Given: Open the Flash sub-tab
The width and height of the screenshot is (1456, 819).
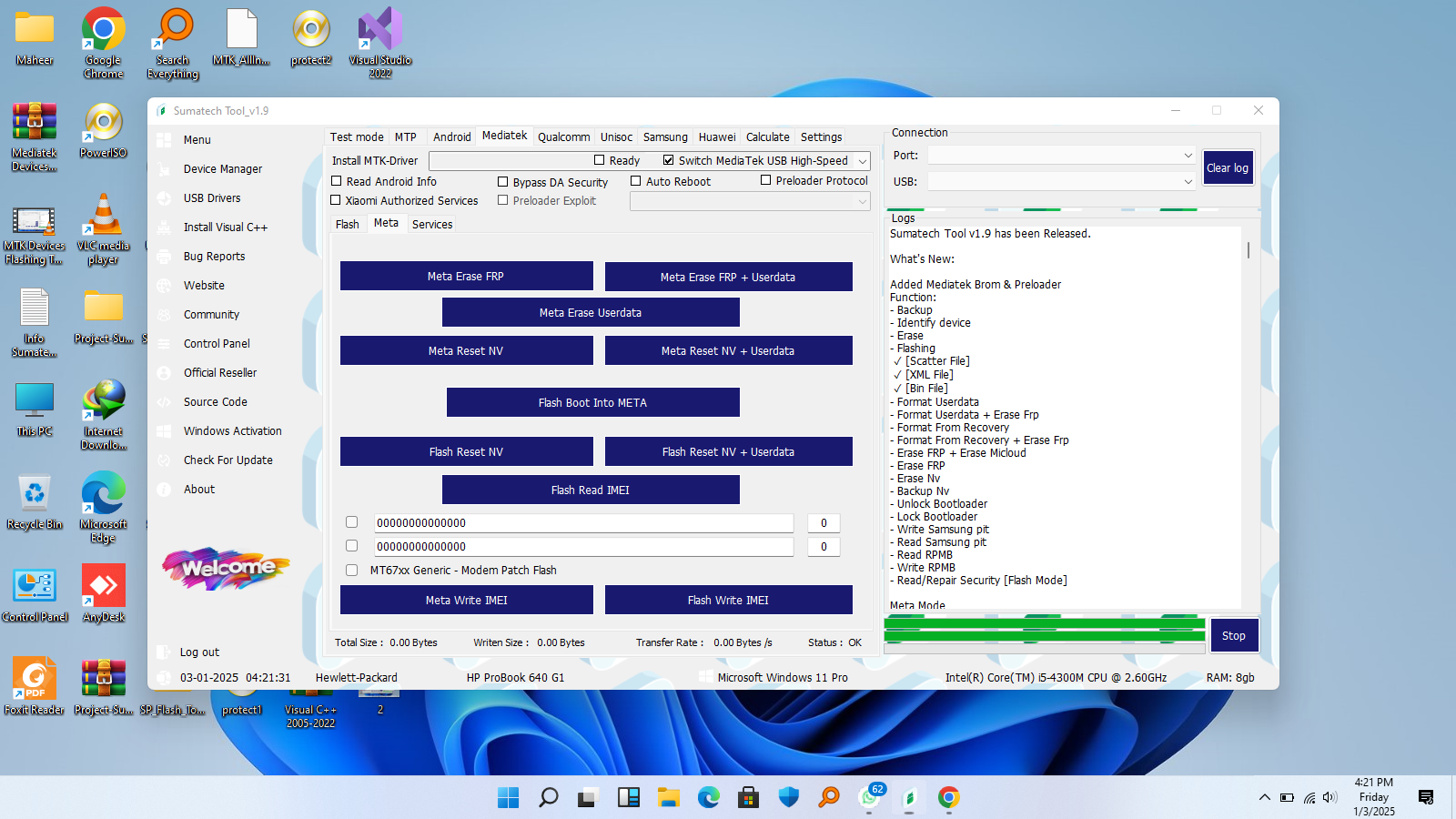Looking at the screenshot, I should [348, 224].
